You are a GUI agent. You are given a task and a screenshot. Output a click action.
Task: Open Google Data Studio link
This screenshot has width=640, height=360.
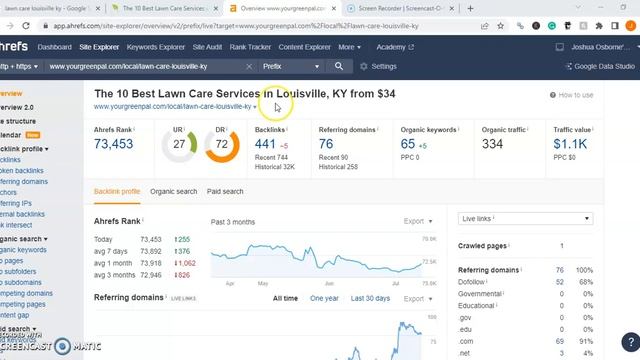(x=600, y=66)
